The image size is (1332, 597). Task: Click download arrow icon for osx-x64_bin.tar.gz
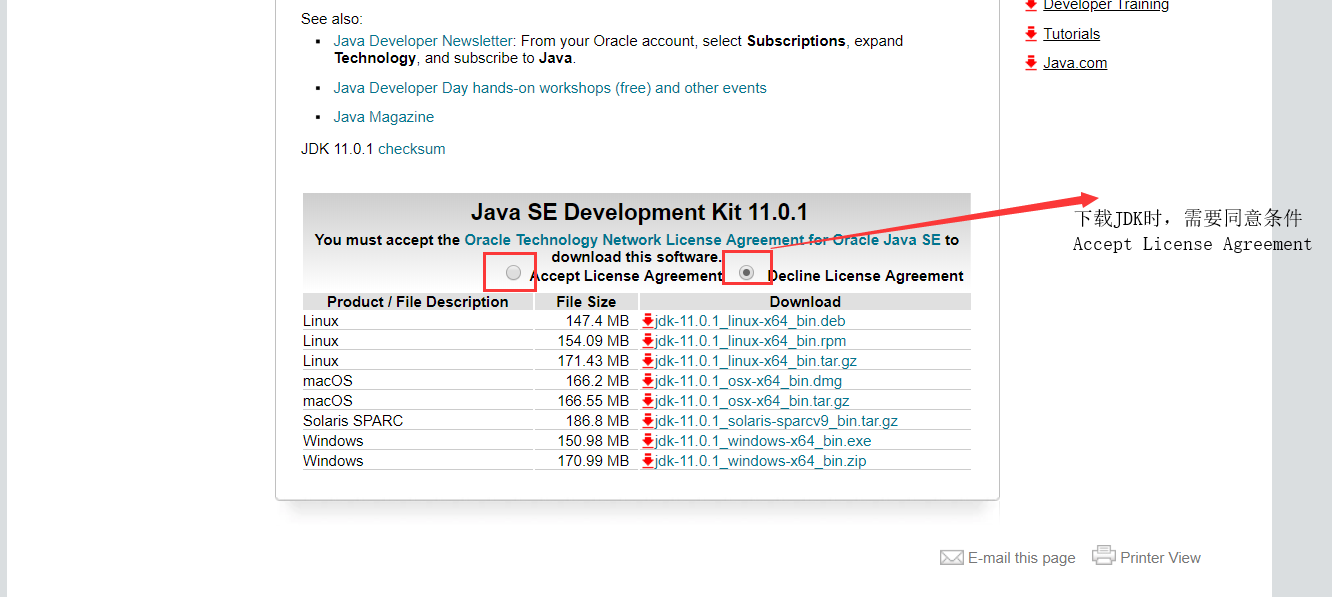648,401
